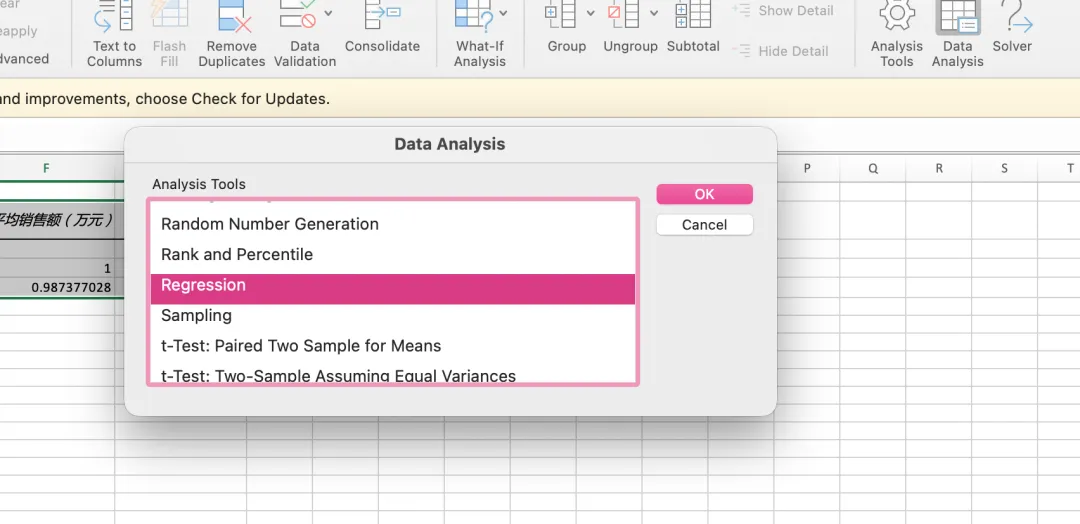This screenshot has width=1080, height=524.
Task: Select t-Test: Paired Two Sample for Means
Action: pos(301,346)
